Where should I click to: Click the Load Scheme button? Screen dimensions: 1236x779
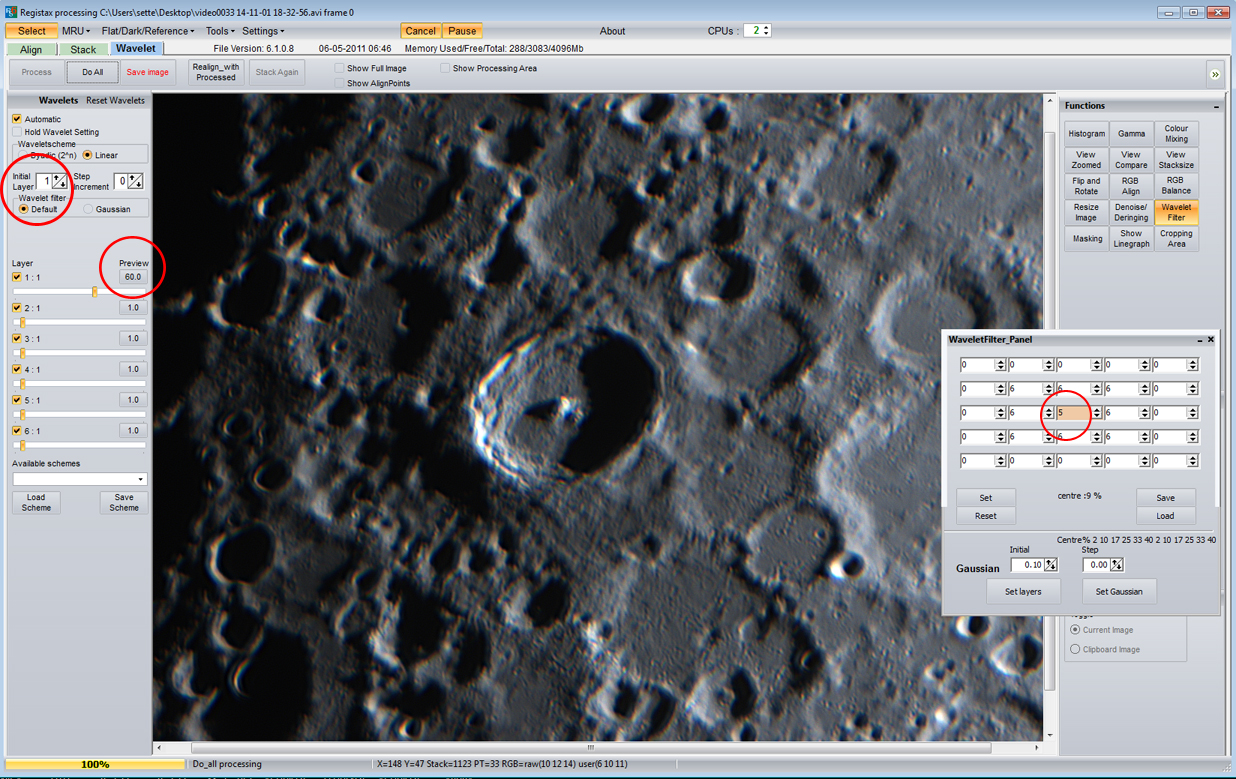36,502
